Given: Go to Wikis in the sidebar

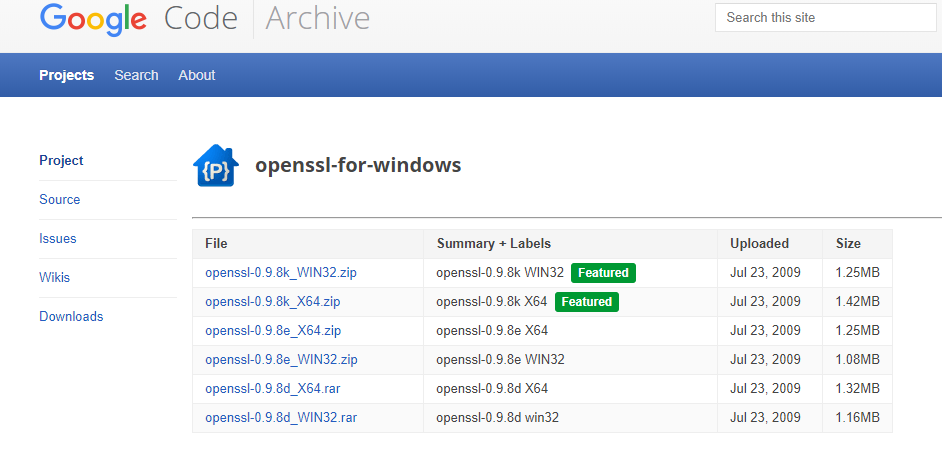Looking at the screenshot, I should pos(55,278).
